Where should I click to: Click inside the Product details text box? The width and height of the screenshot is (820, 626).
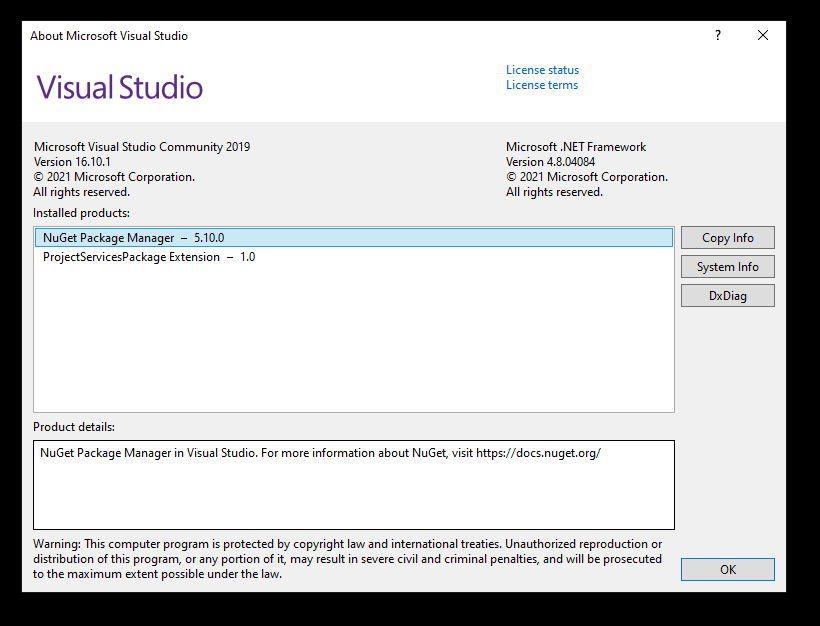click(x=354, y=485)
